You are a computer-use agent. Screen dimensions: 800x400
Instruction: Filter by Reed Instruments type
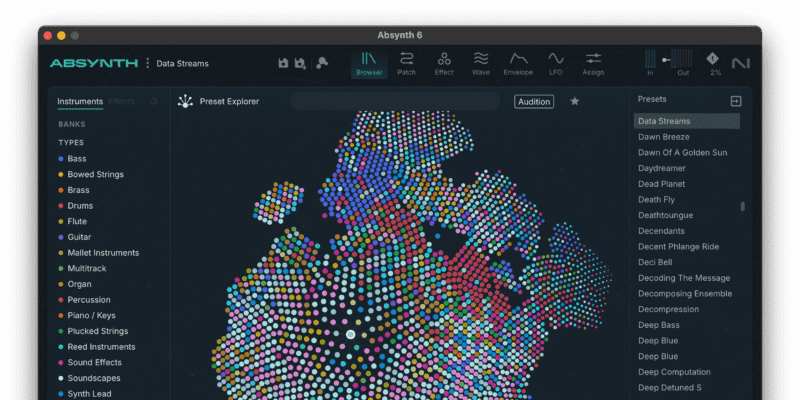click(x=96, y=347)
